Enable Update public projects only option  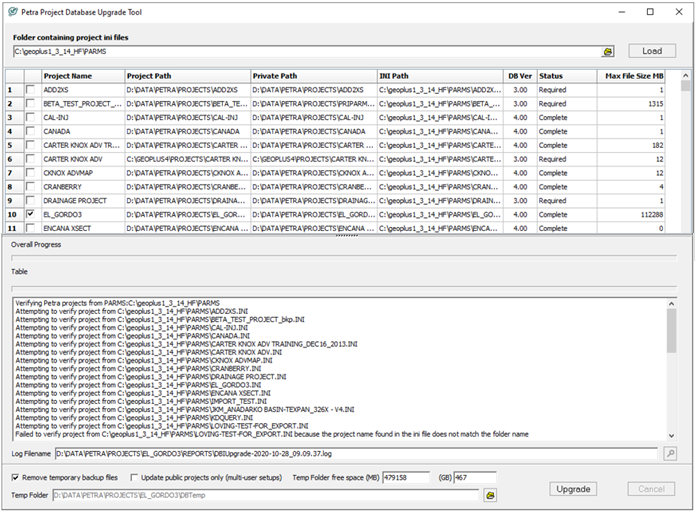click(x=134, y=478)
